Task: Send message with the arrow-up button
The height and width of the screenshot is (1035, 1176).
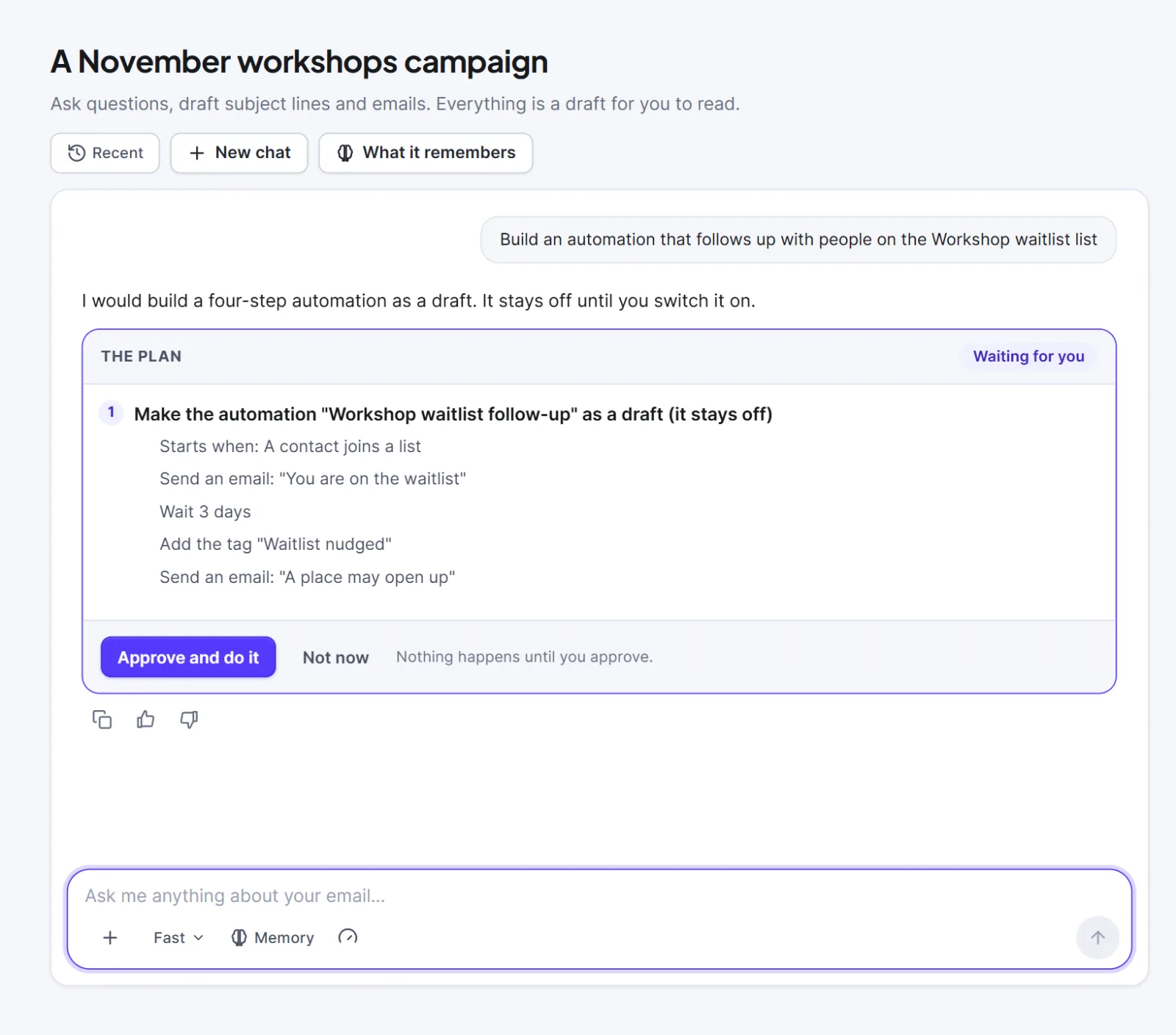Action: [x=1097, y=937]
